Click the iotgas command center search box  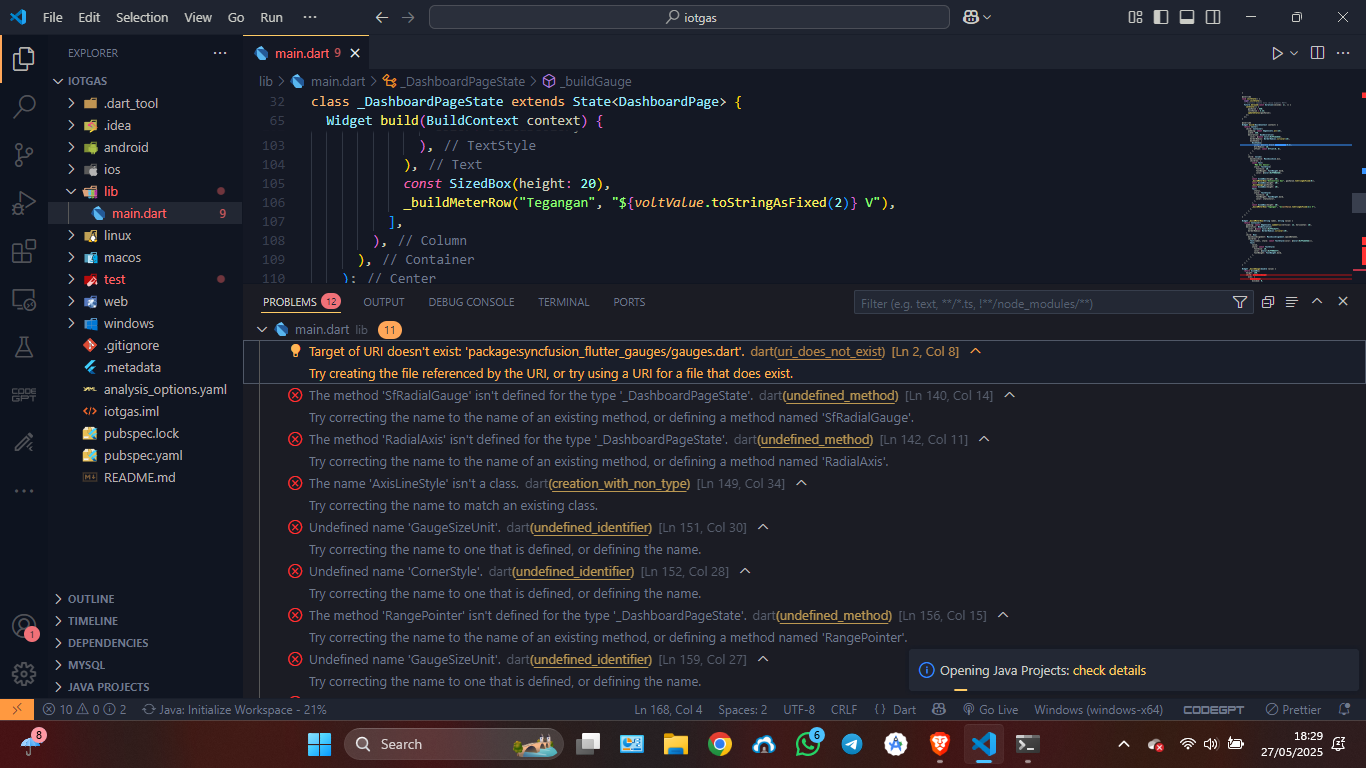pyautogui.click(x=689, y=17)
